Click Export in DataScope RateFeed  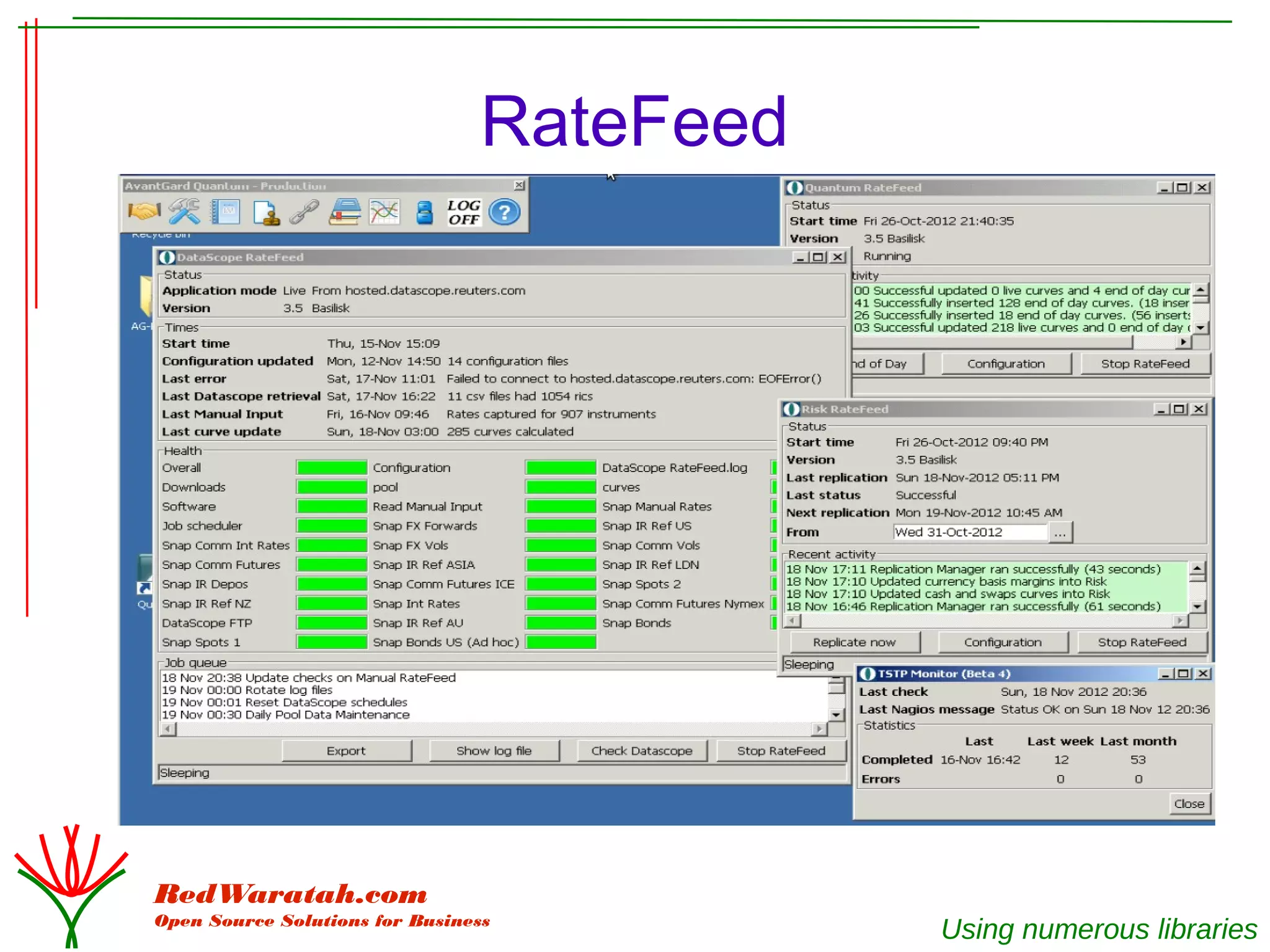pos(346,751)
